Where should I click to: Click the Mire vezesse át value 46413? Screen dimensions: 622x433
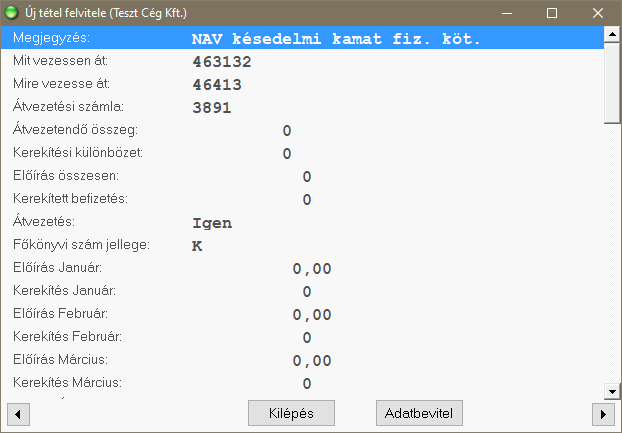tap(217, 85)
